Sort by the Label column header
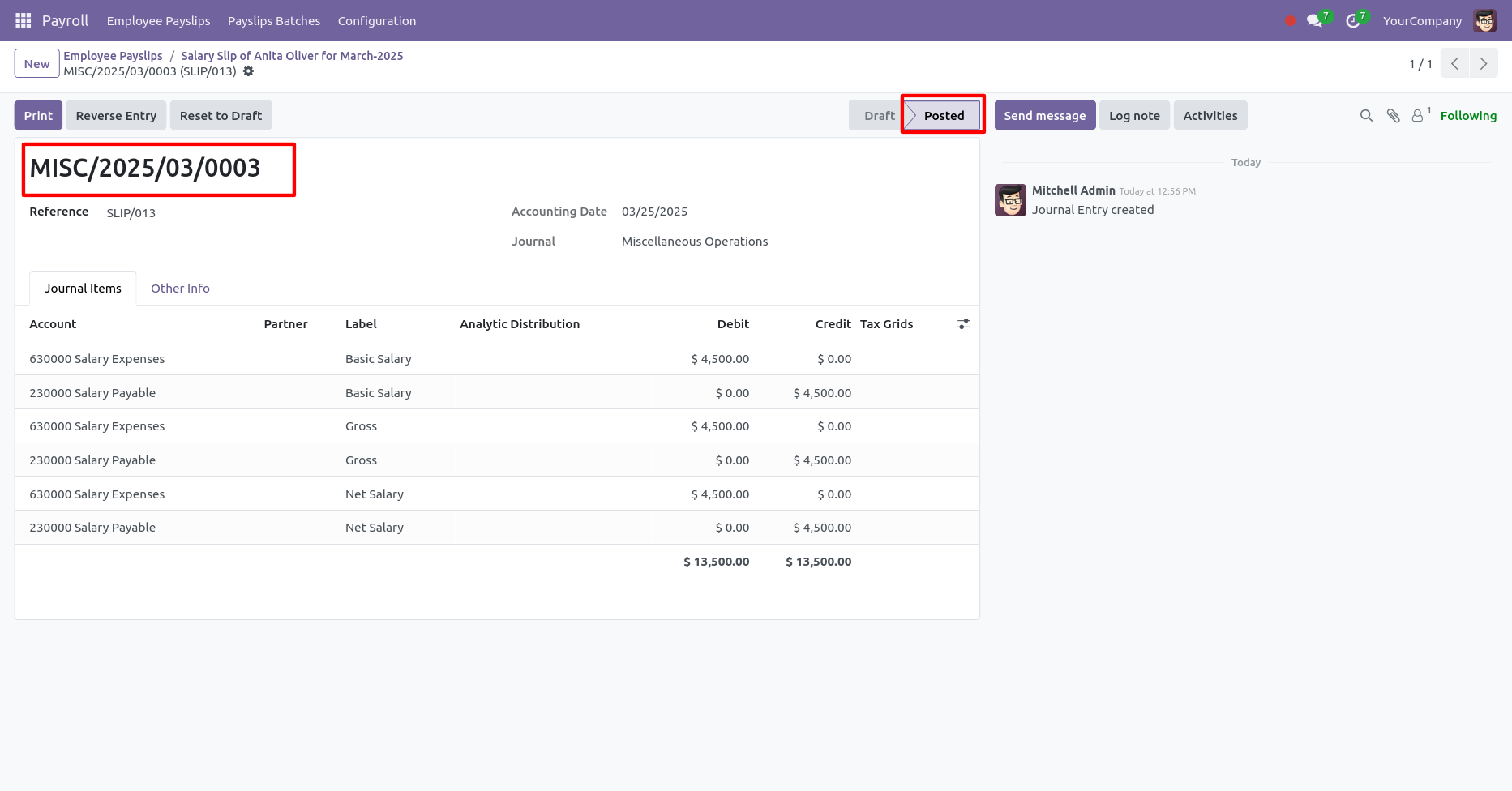1512x791 pixels. tap(361, 324)
